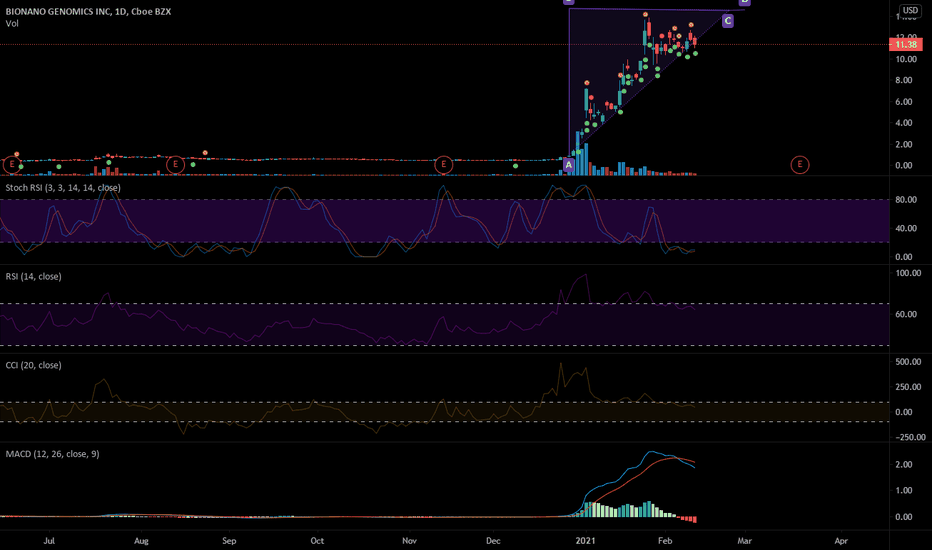Open the USD currency selector
This screenshot has width=932, height=550.
pyautogui.click(x=910, y=10)
